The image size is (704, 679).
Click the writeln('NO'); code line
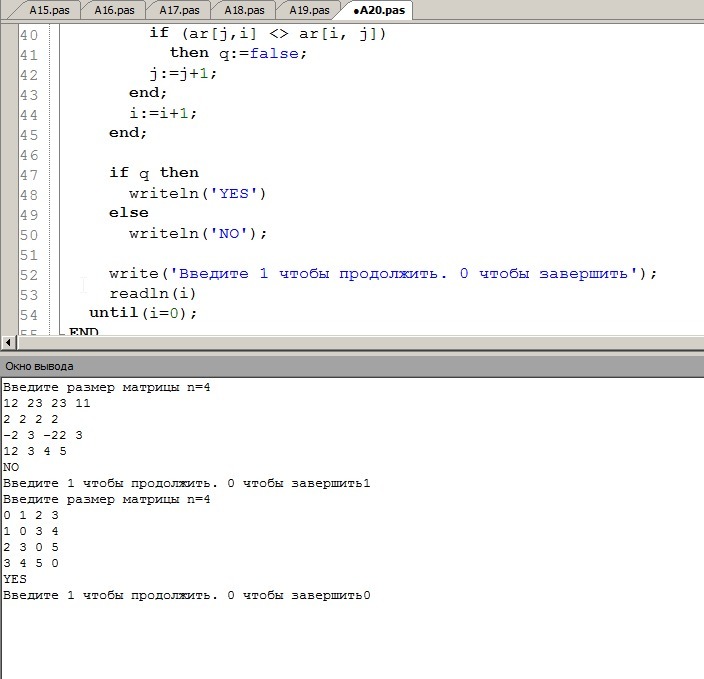pyautogui.click(x=198, y=234)
